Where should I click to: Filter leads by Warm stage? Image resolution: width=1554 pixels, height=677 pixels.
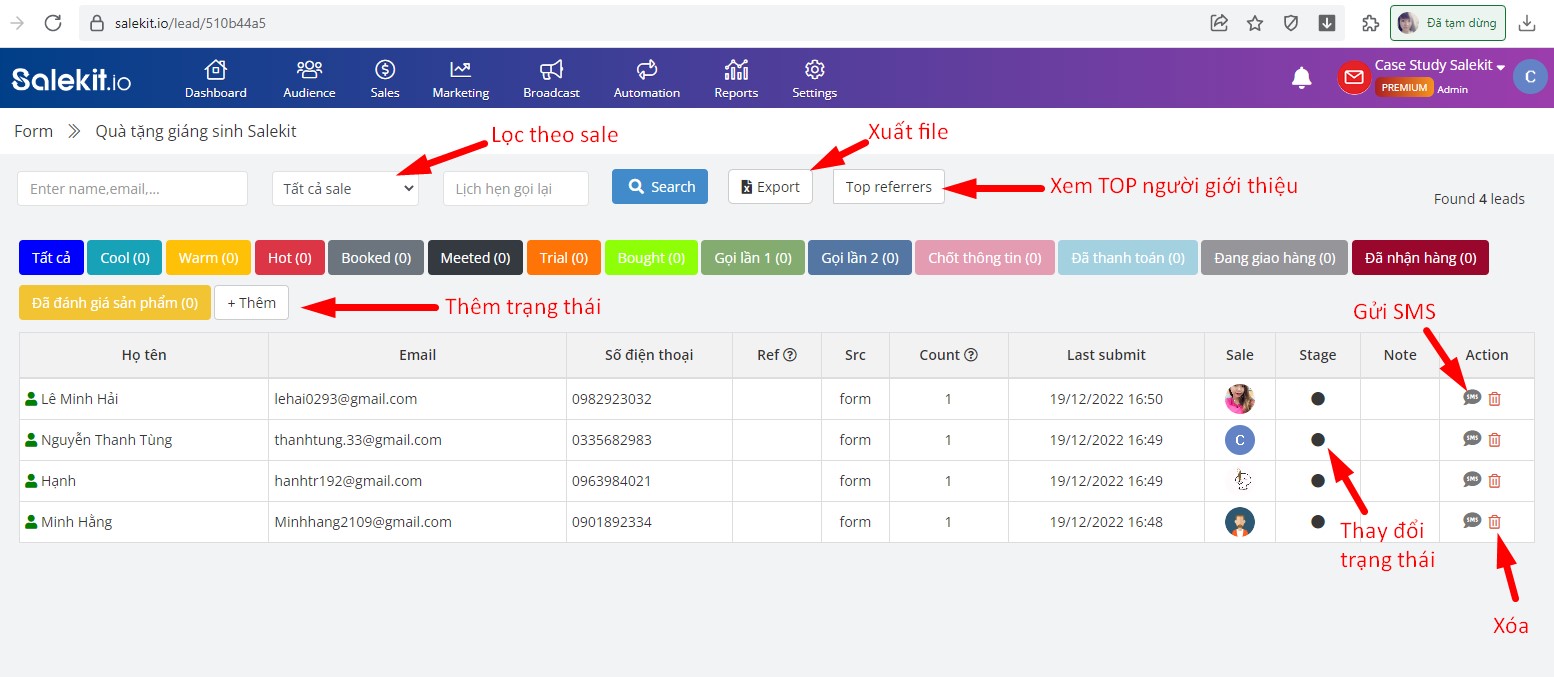click(208, 258)
